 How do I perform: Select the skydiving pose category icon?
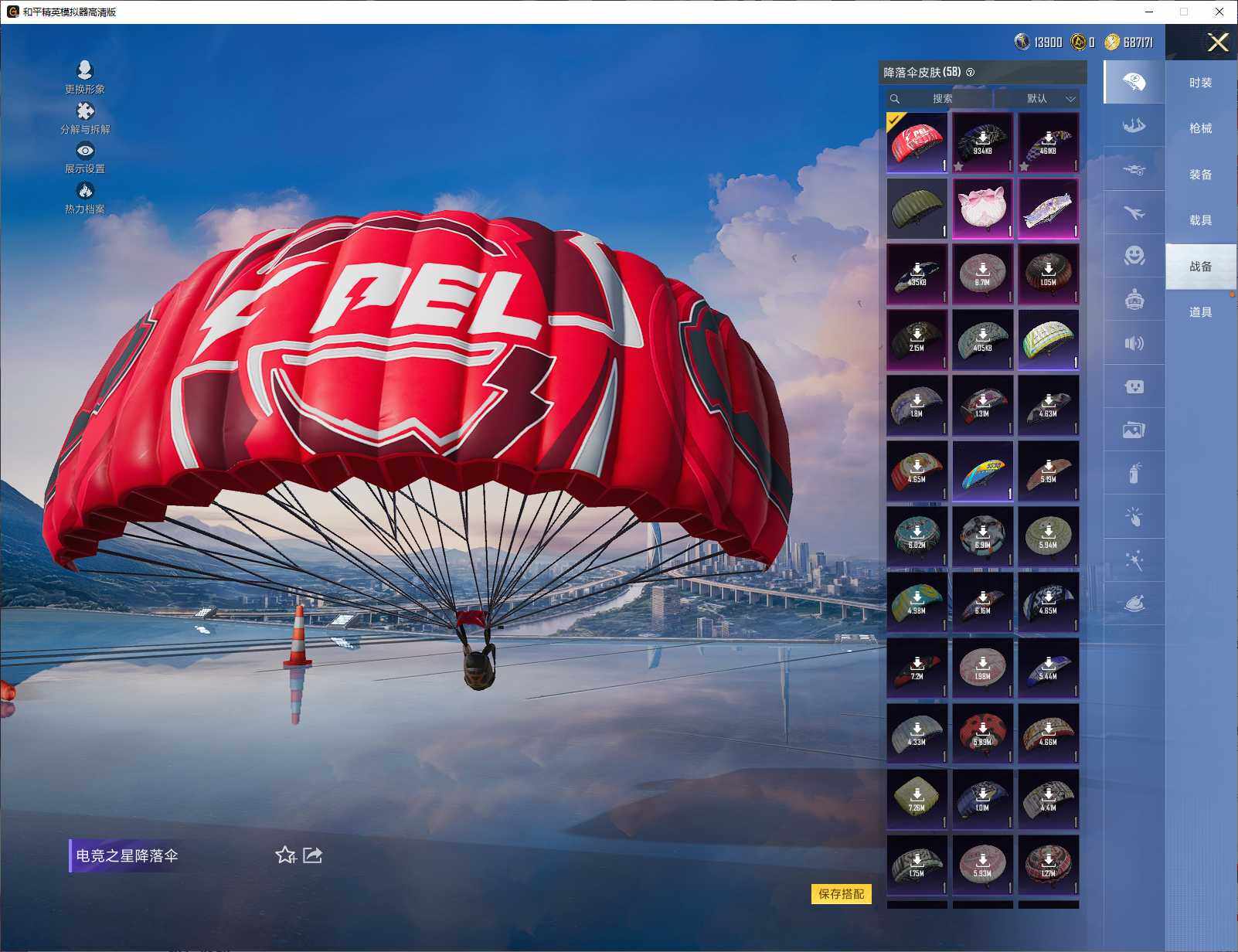(1134, 125)
